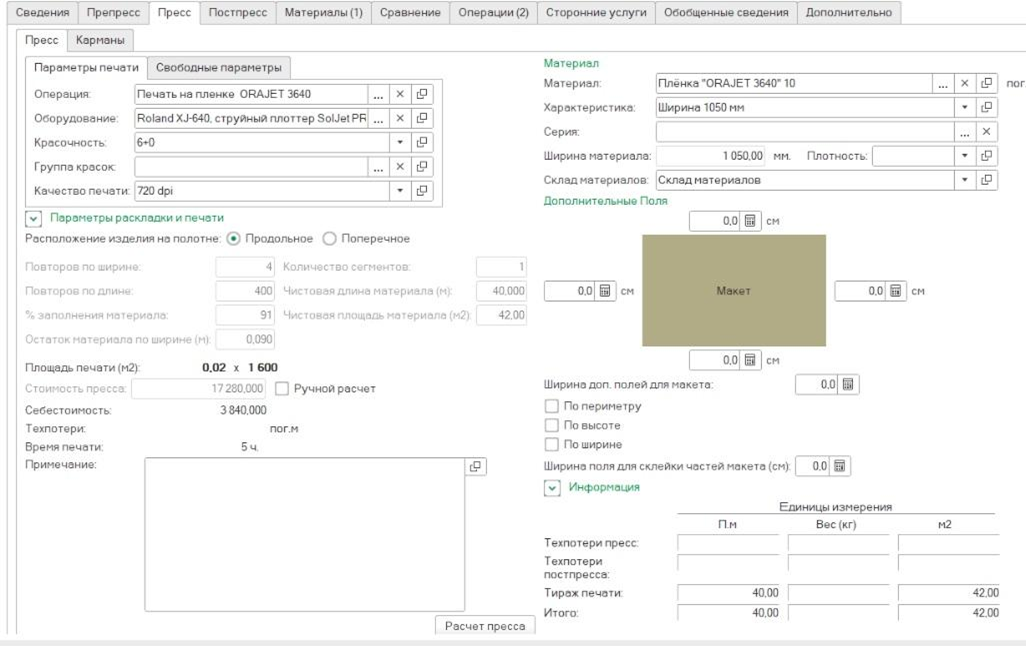Open the Красочность dropdown list
The image size is (1026, 646).
(x=399, y=143)
